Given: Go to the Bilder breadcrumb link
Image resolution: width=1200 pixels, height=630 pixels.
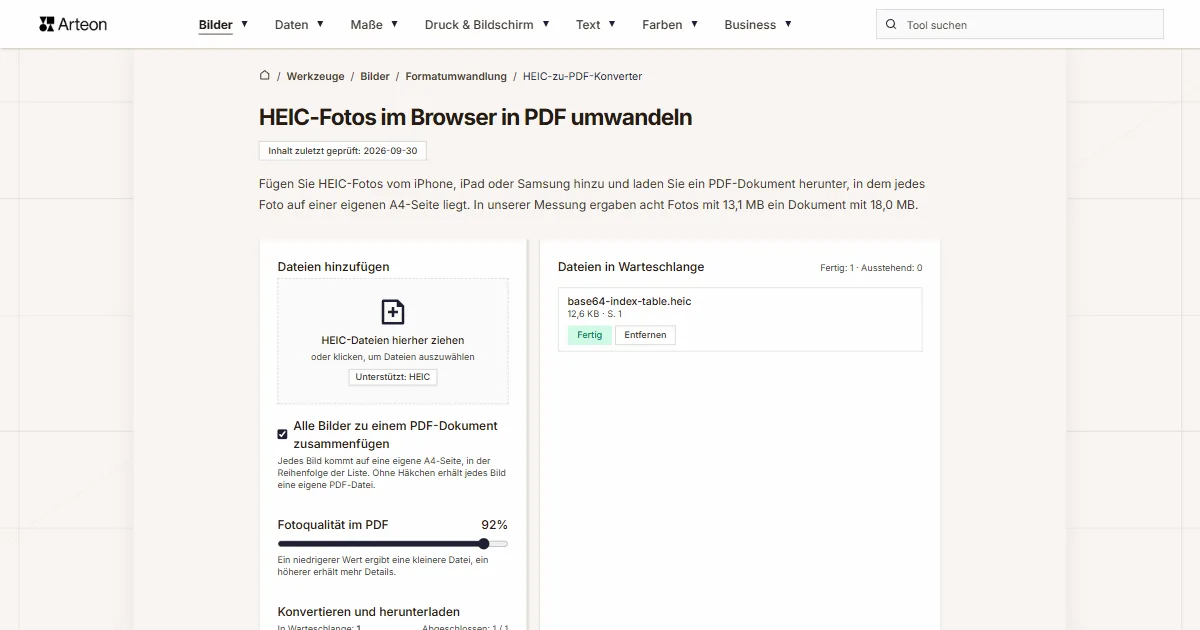Looking at the screenshot, I should [x=375, y=76].
